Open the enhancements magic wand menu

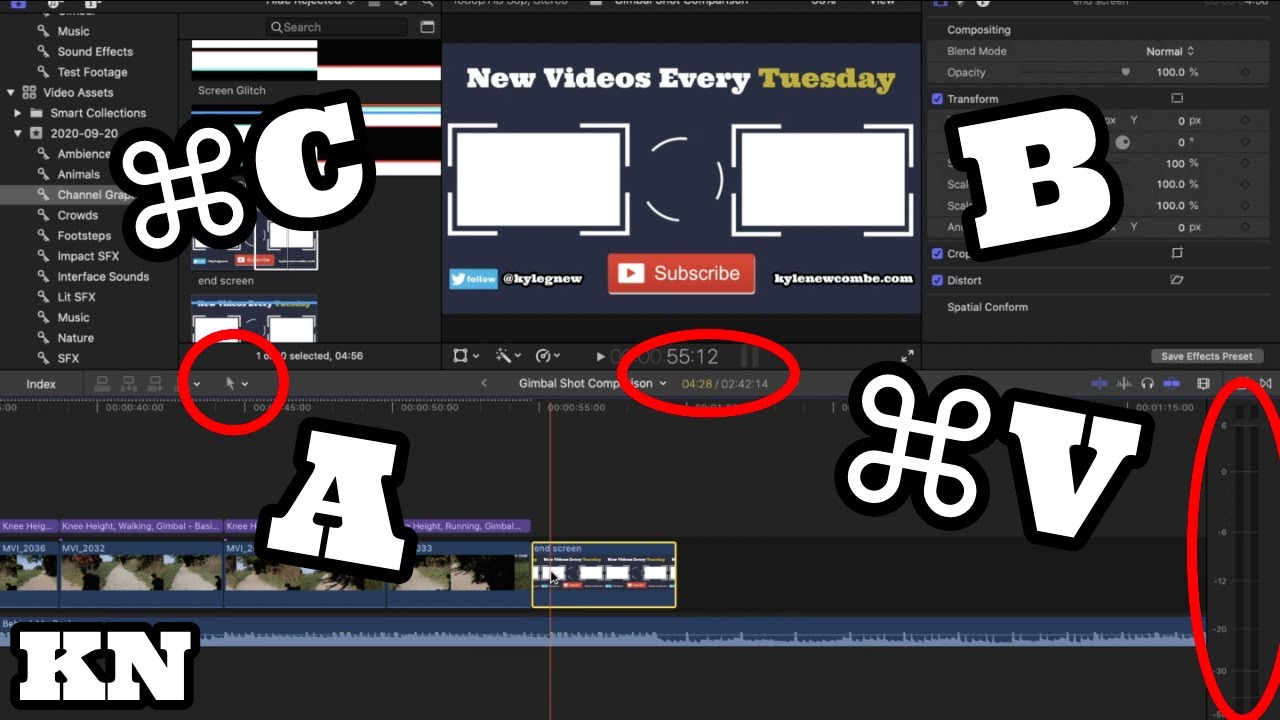[x=509, y=356]
